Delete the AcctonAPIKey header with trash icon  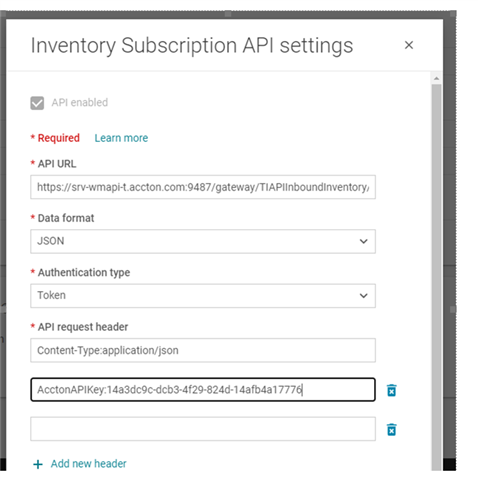click(391, 390)
